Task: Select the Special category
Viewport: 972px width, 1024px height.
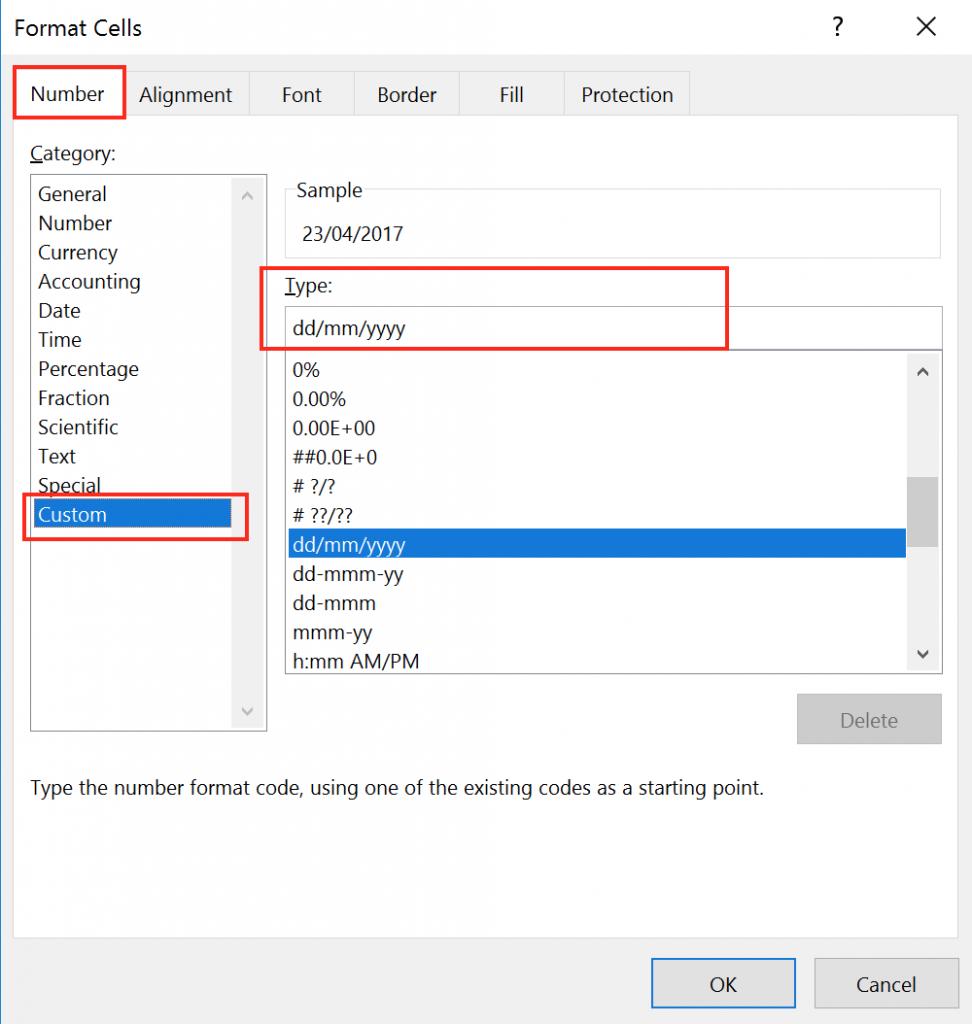Action: (70, 485)
